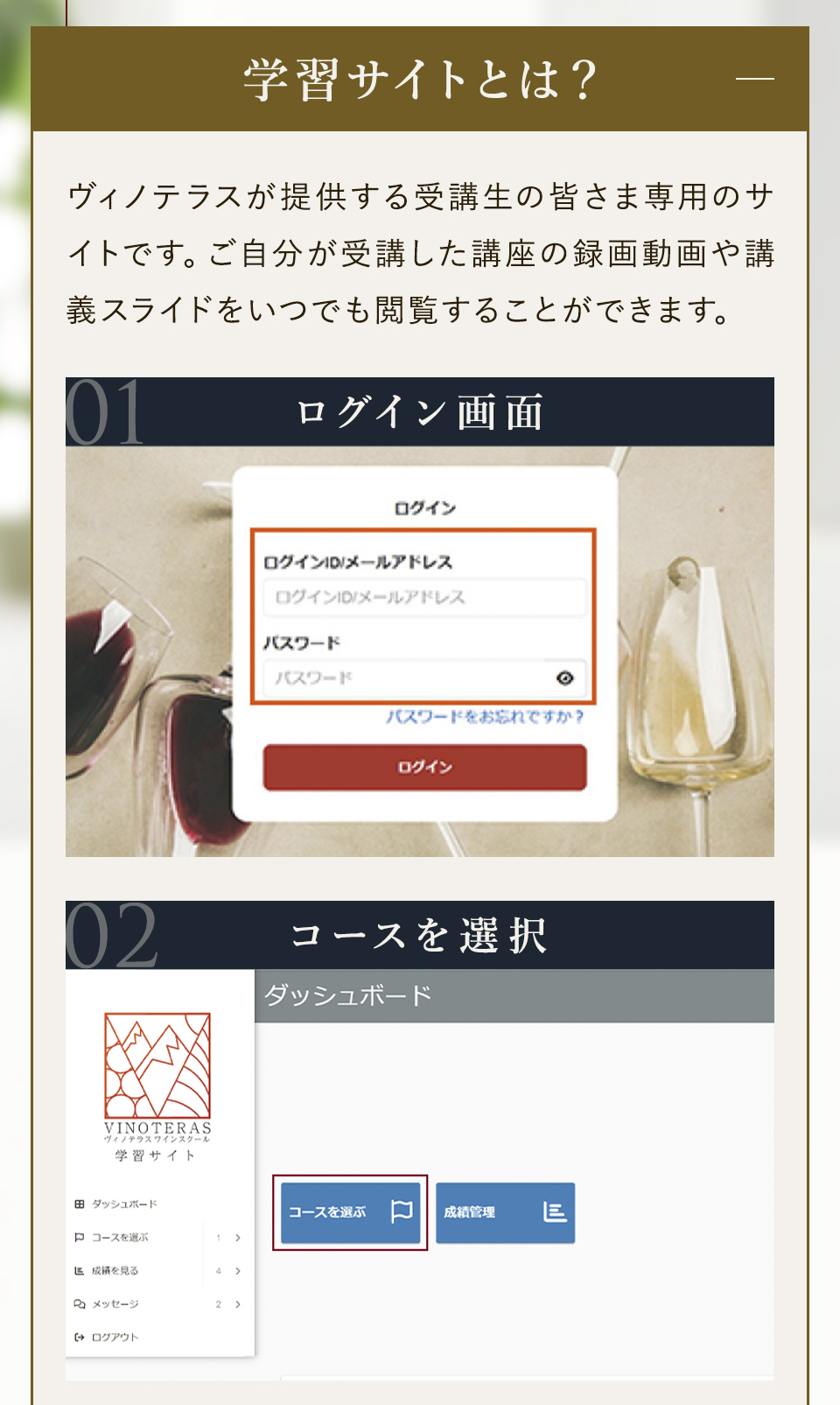840x1405 pixels.
Task: Toggle password visibility eye icon
Action: [565, 678]
